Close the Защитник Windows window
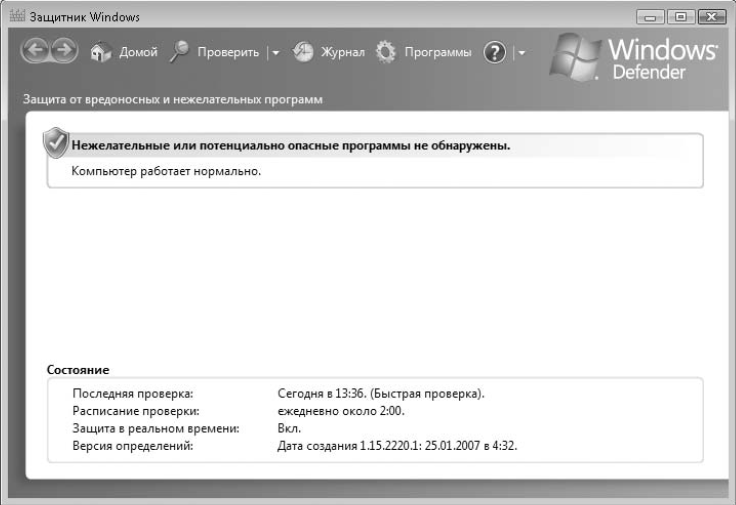The image size is (736, 505). pyautogui.click(x=712, y=17)
